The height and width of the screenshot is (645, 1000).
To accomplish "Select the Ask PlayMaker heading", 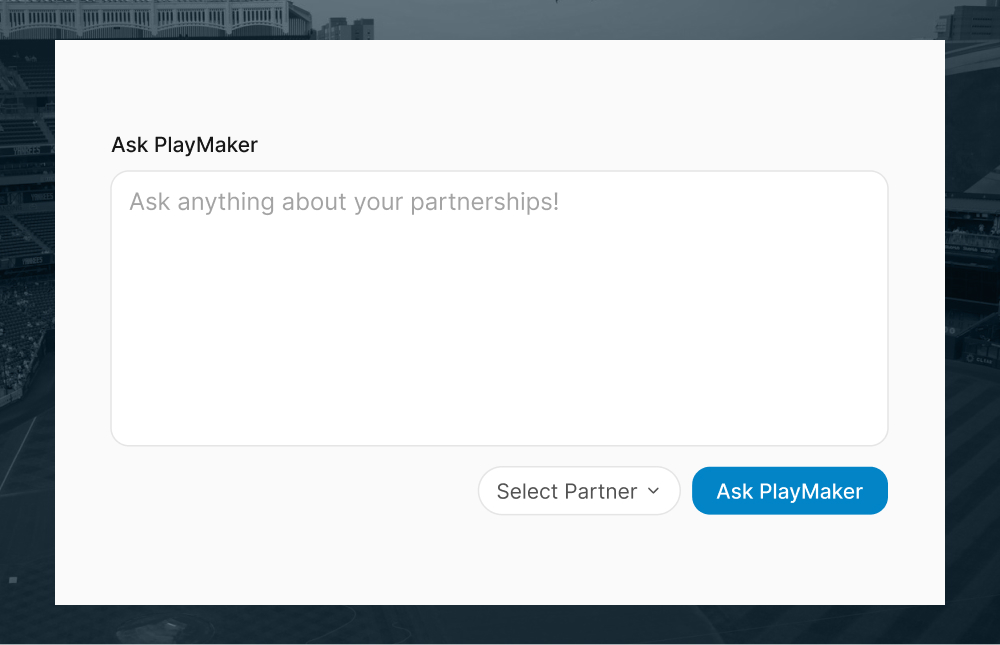I will [184, 145].
